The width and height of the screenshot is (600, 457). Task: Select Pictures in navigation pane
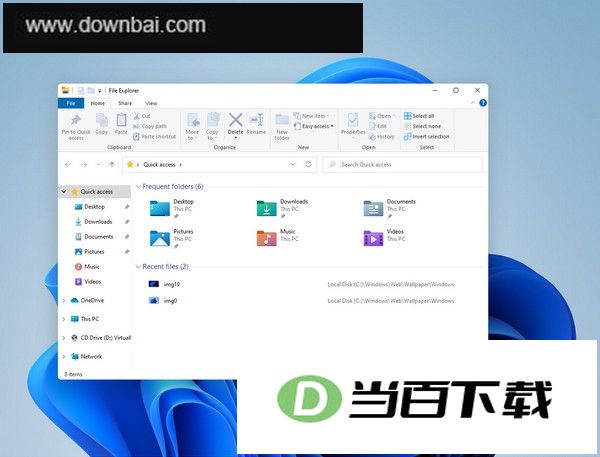click(94, 251)
